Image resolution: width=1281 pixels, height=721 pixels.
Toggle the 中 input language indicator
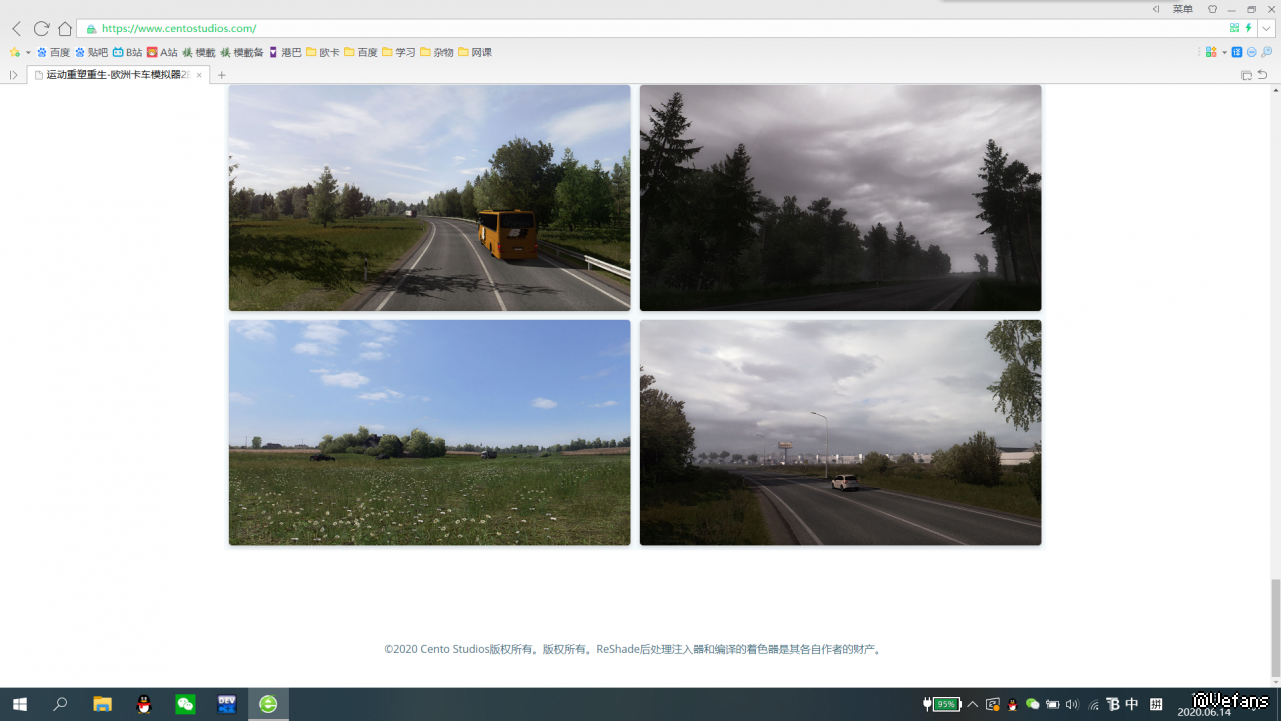pos(1132,704)
